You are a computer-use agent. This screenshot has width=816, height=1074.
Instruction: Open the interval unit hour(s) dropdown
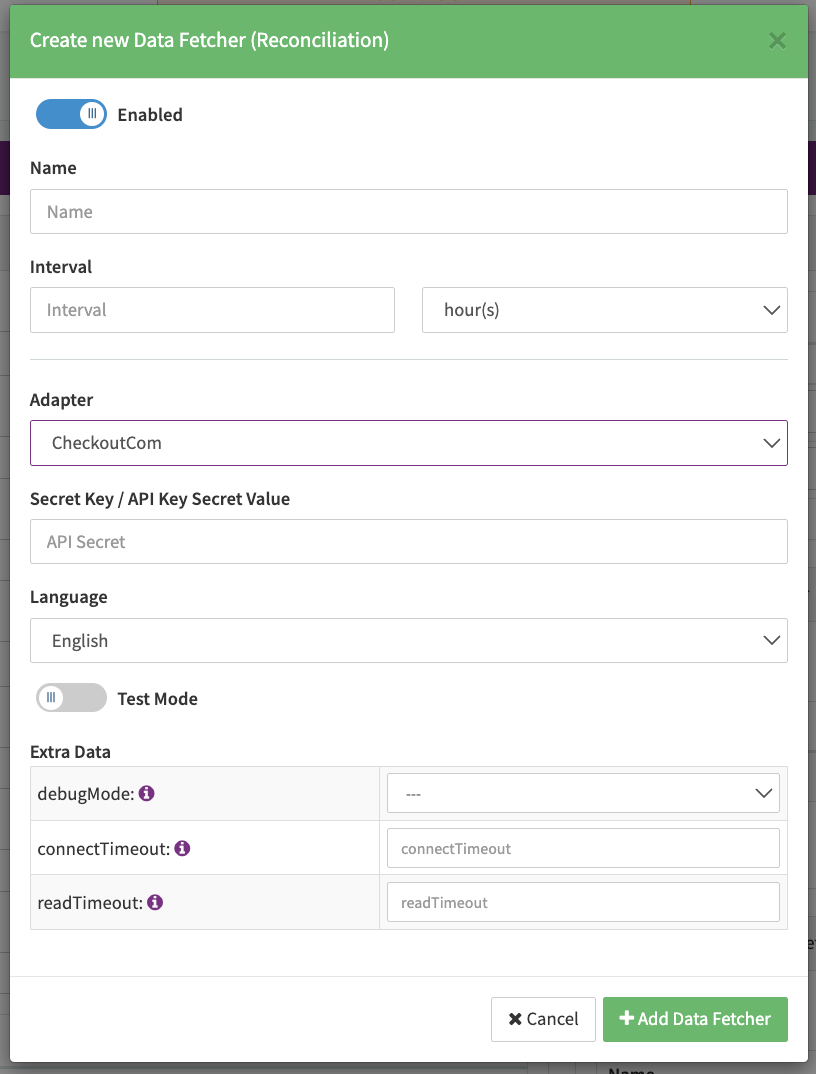604,310
